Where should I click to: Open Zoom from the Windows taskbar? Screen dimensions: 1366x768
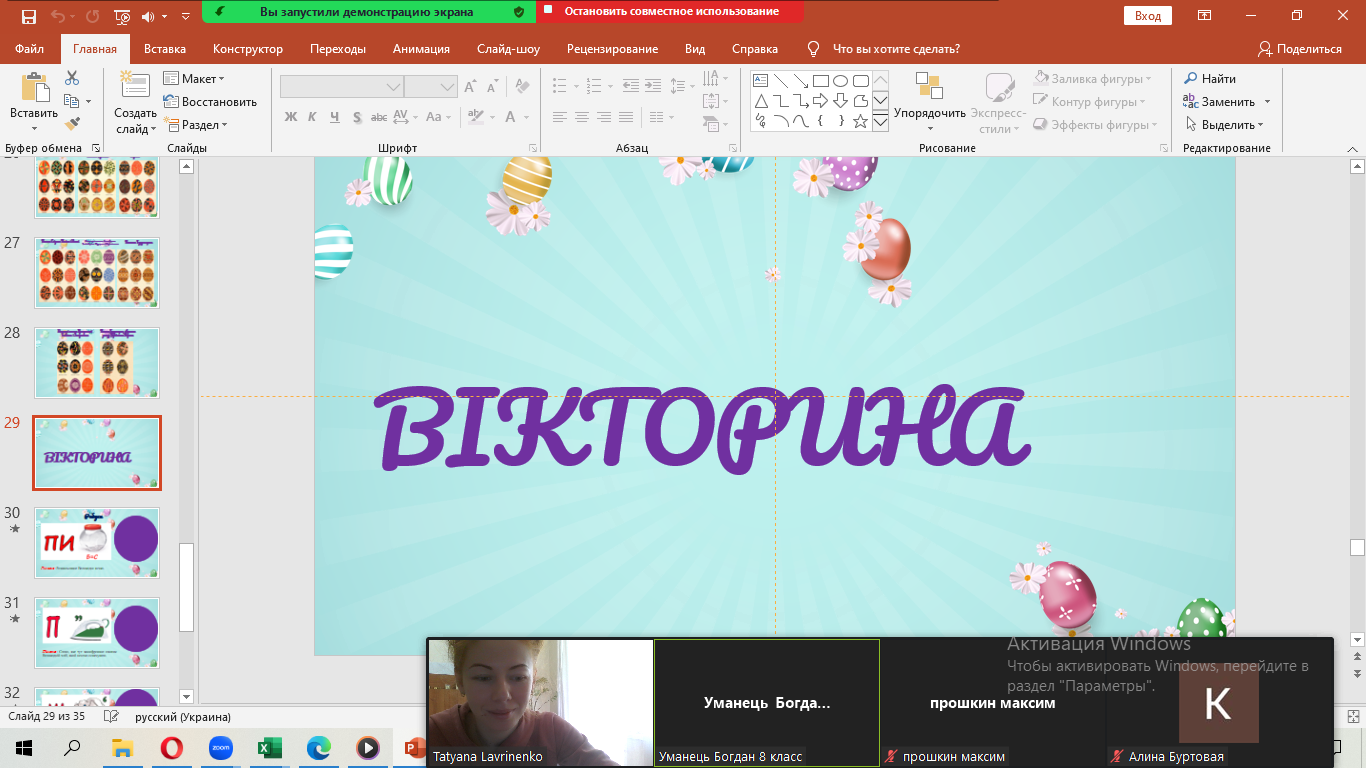[220, 747]
